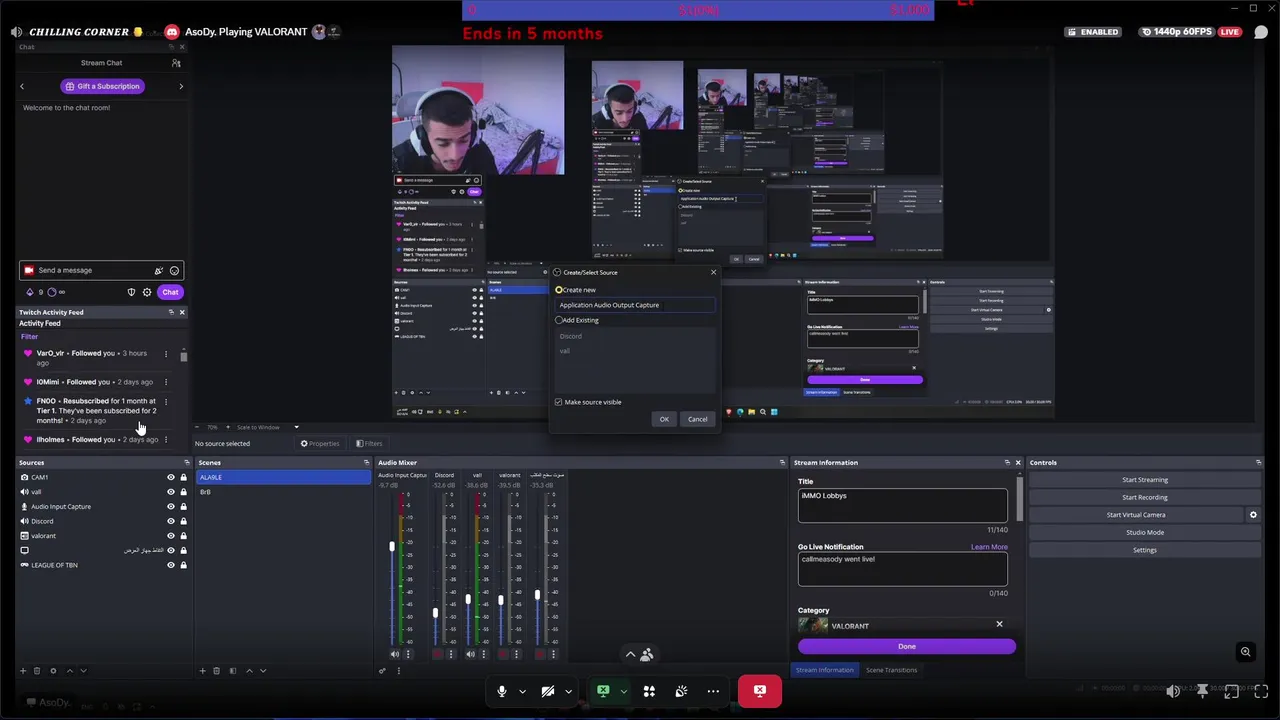The image size is (1280, 720).
Task: Enter fullscreen for Discord stream
Action: [x=1261, y=691]
